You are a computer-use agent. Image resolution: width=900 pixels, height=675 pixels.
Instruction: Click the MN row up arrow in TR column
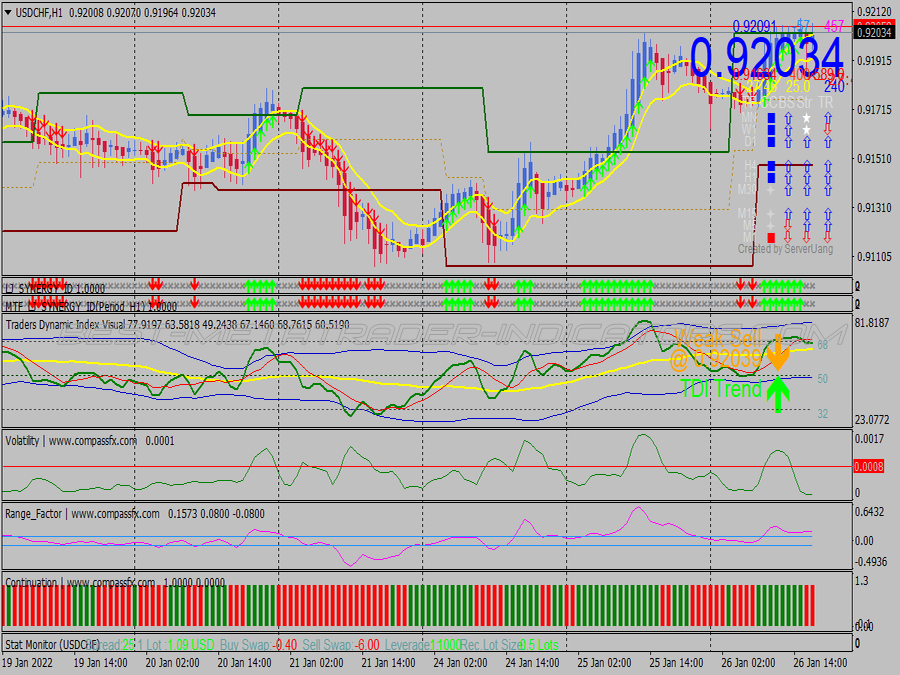point(828,118)
